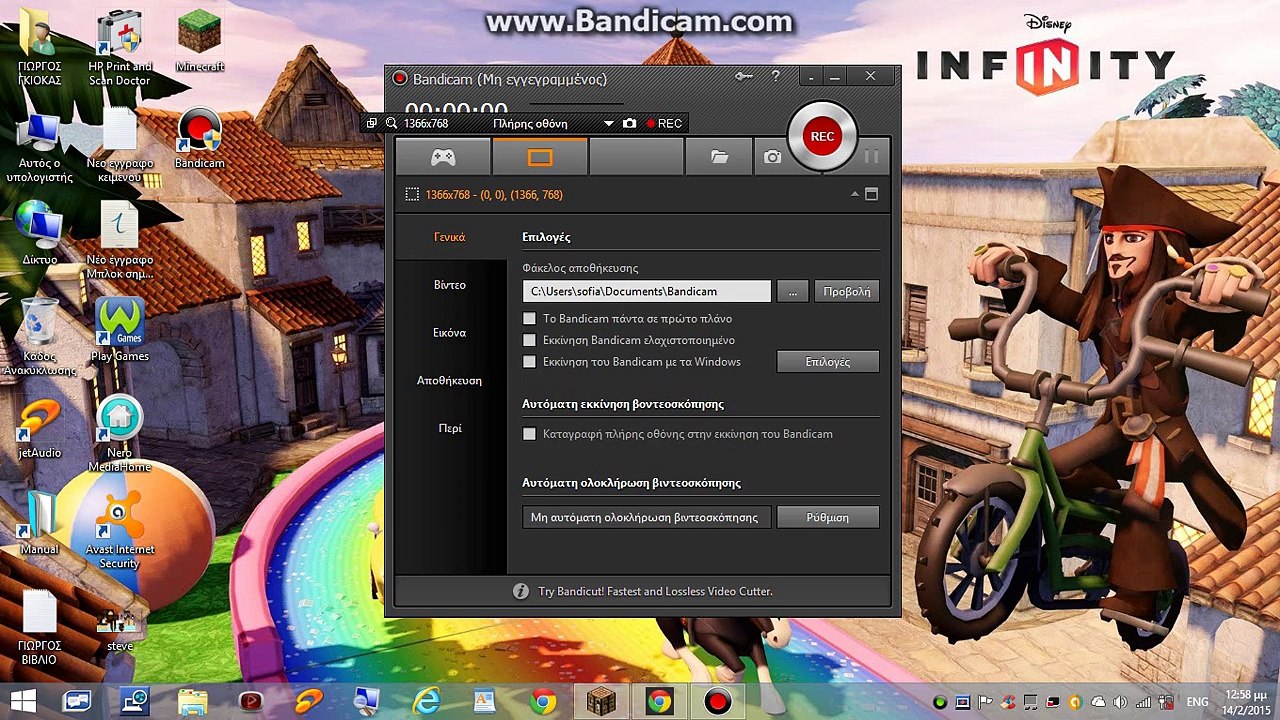Open the Βίντεο settings tab
Image resolution: width=1280 pixels, height=720 pixels.
450,285
